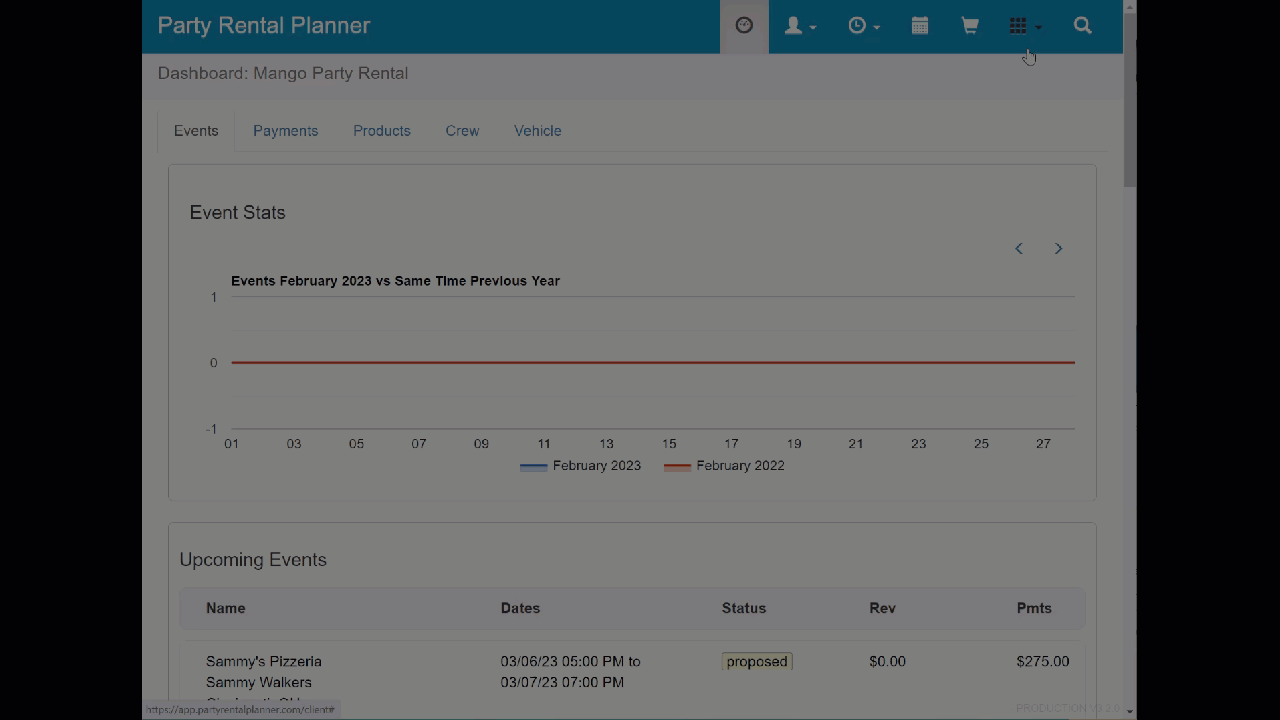Click the scrollbar down arrow
This screenshot has height=720, width=1280.
1130,712
